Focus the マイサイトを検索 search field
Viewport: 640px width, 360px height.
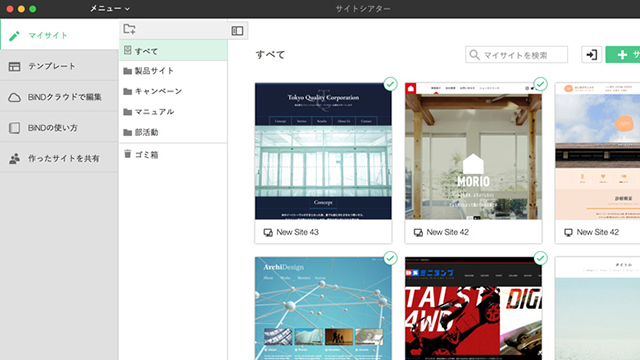click(x=516, y=55)
